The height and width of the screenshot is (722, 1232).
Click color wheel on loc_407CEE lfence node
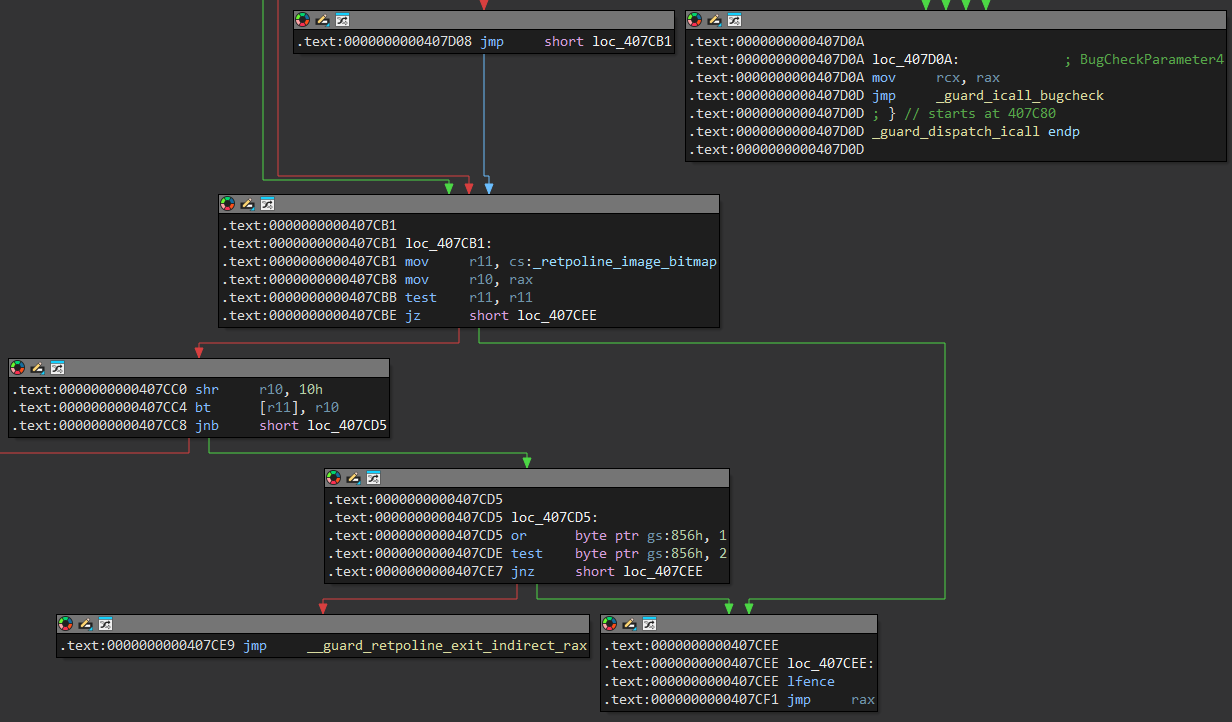tap(610, 624)
